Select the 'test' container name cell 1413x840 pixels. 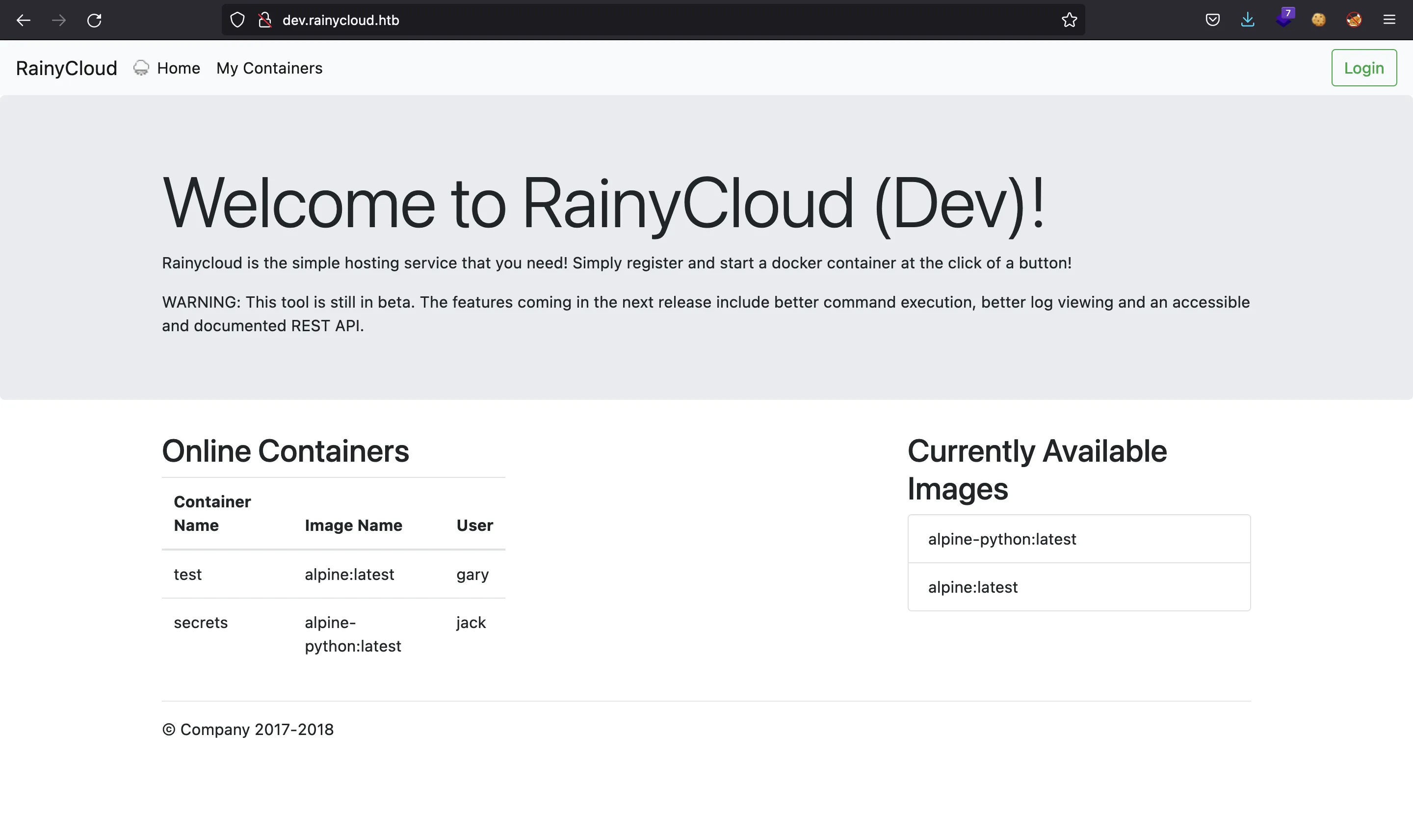pyautogui.click(x=187, y=575)
